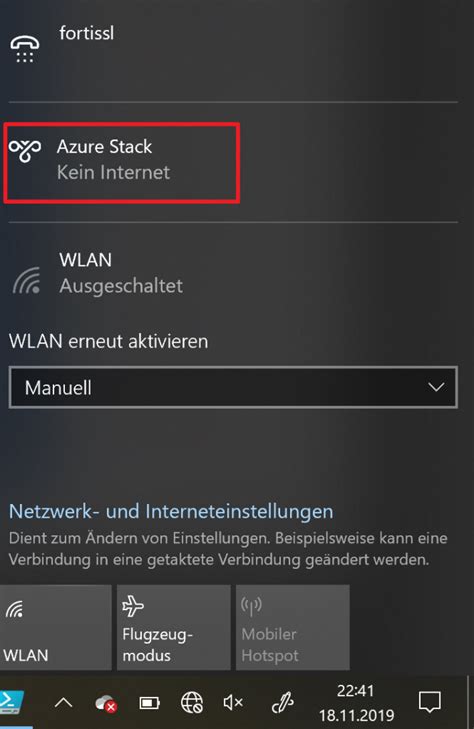Viewport: 474px width, 729px height.
Task: Toggle the WLAN quick action tile
Action: [x=56, y=628]
